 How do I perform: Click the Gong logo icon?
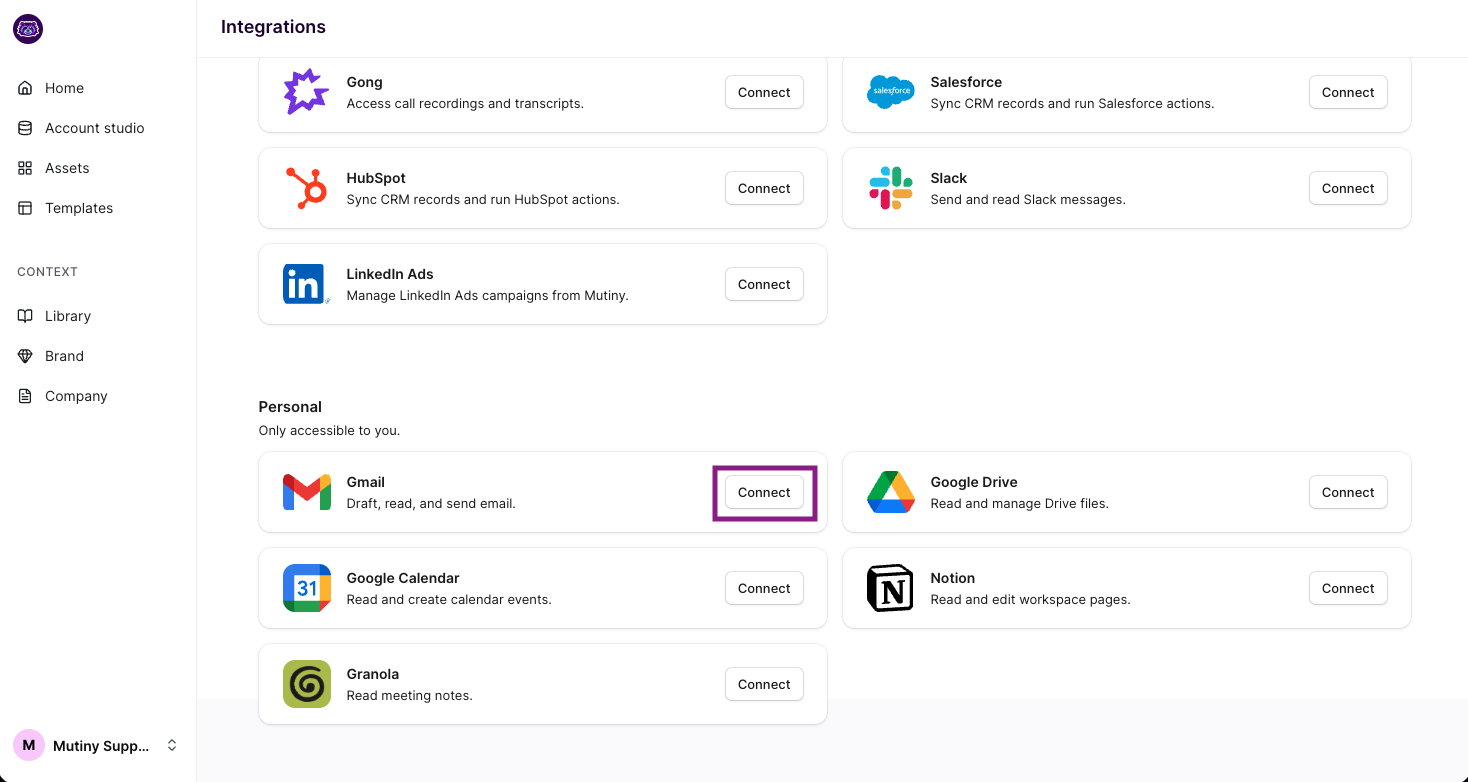pyautogui.click(x=306, y=92)
